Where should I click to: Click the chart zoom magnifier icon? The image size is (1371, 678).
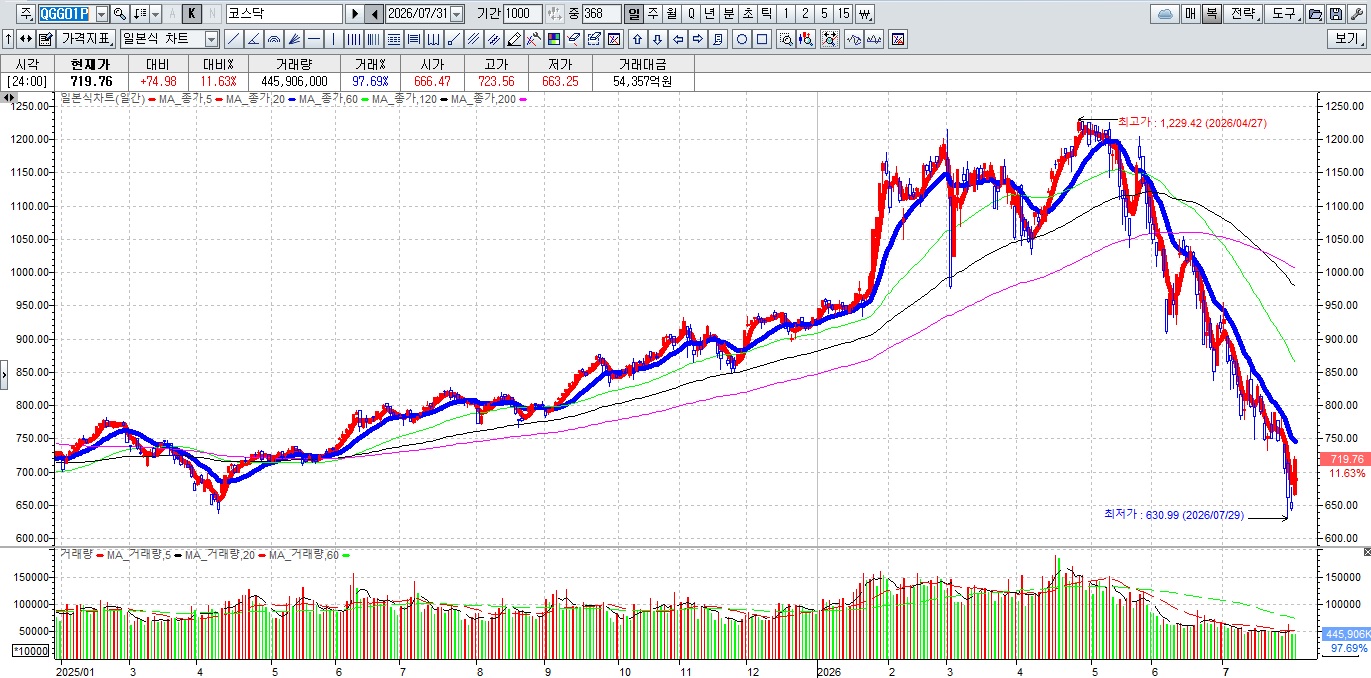[786, 39]
